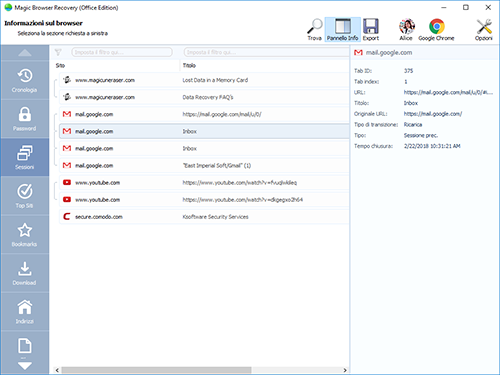Select the Alice user profile

pyautogui.click(x=406, y=30)
